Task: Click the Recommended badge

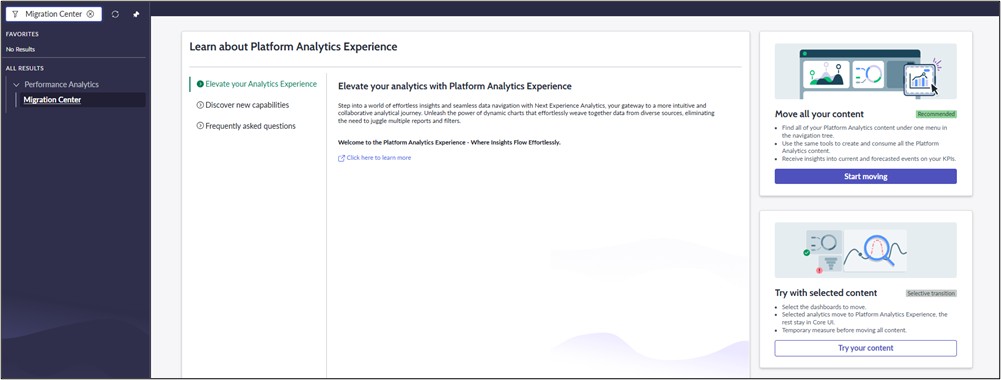Action: 936,114
